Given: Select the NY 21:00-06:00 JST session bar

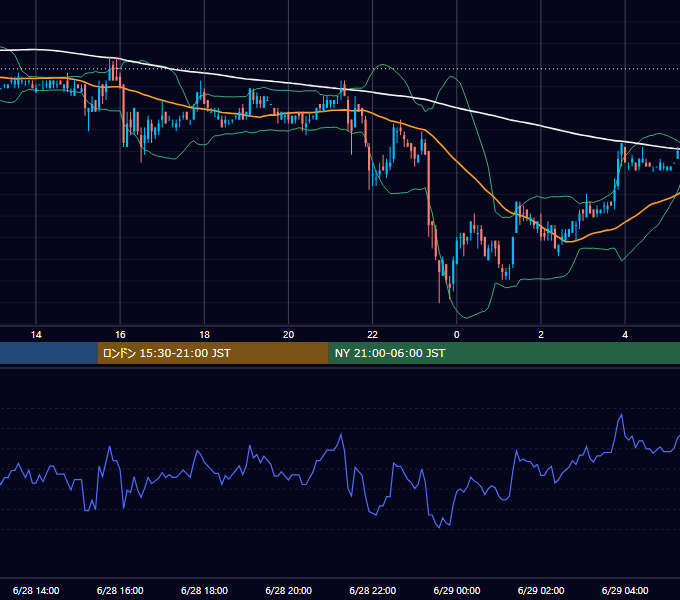Looking at the screenshot, I should click(x=504, y=353).
